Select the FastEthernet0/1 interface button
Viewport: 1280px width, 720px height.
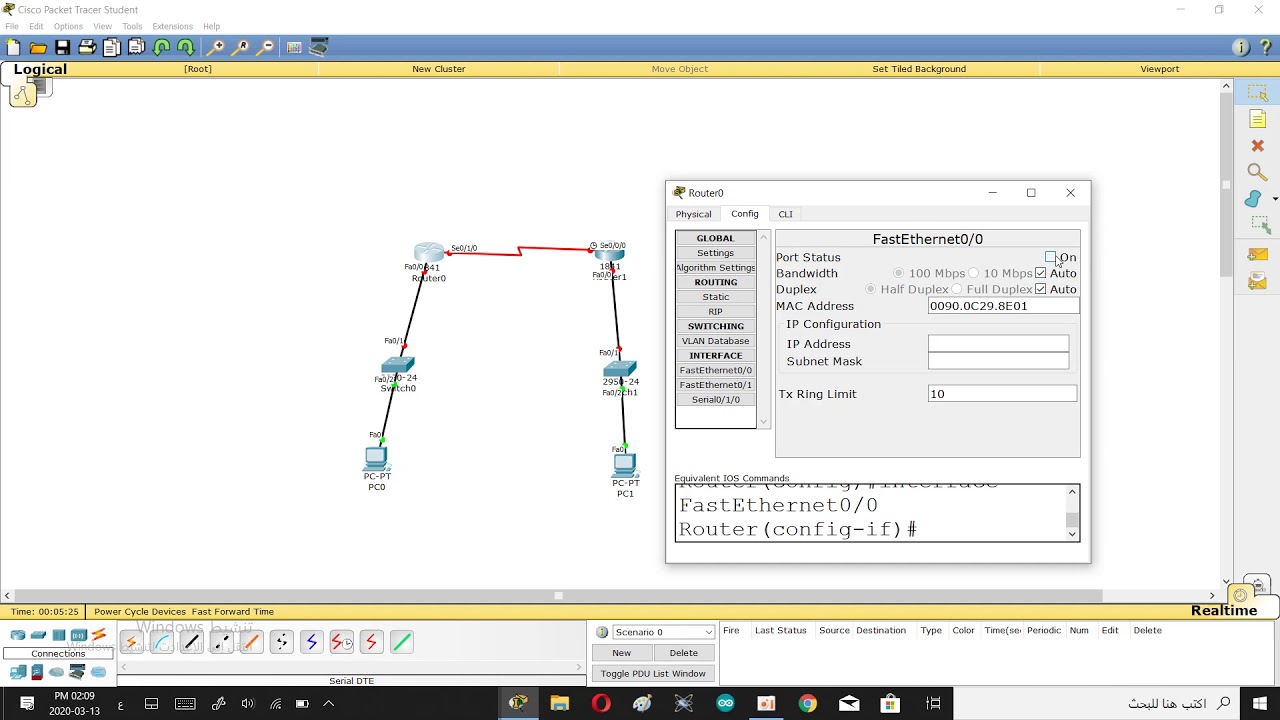(715, 385)
